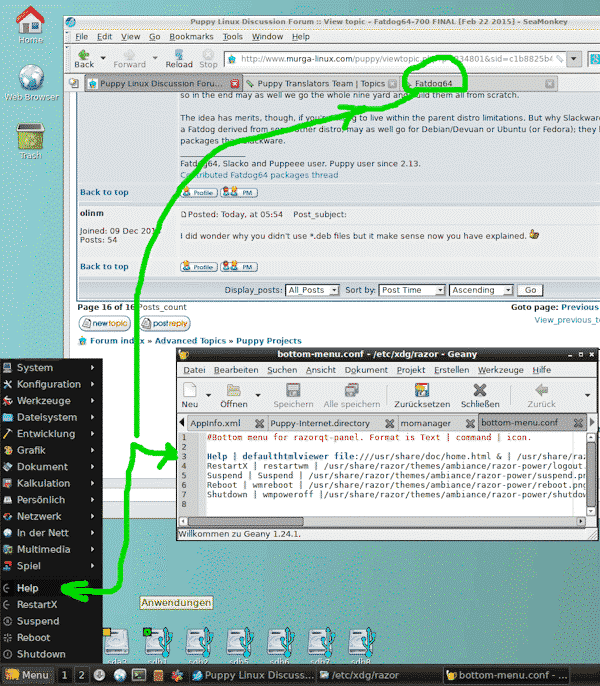Click the Previous page link
Viewport: 600px width, 686px height.
click(579, 307)
